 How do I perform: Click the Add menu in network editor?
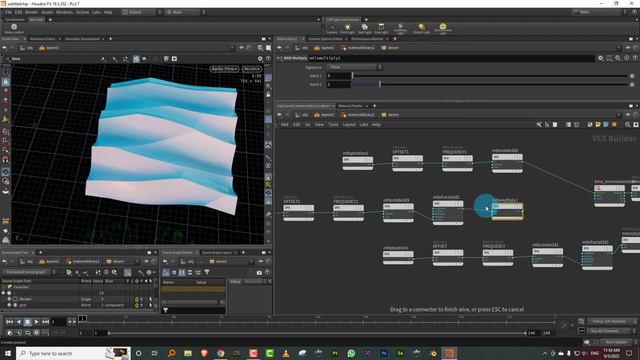[284, 124]
